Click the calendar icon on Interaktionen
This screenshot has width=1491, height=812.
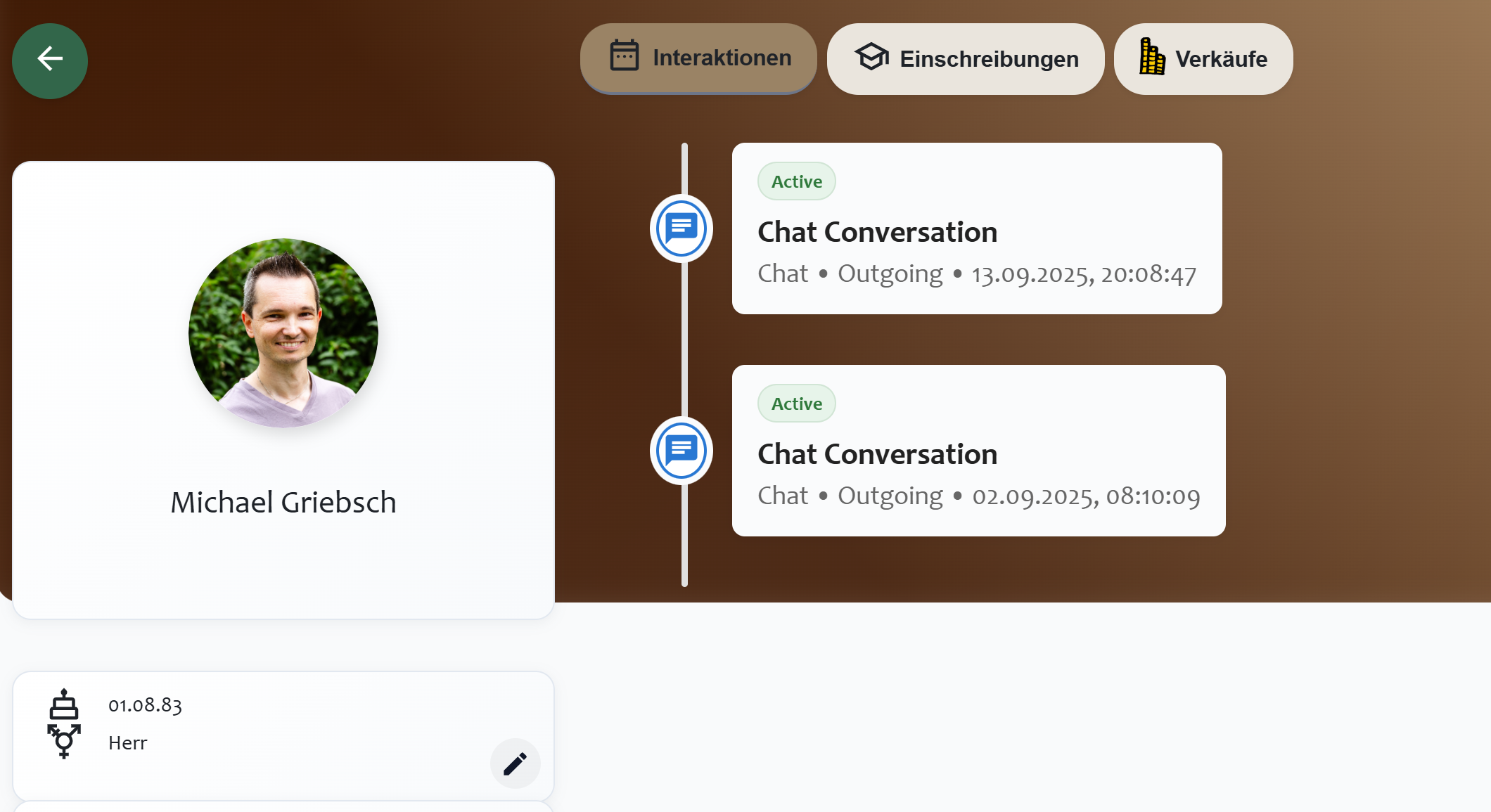pos(624,56)
